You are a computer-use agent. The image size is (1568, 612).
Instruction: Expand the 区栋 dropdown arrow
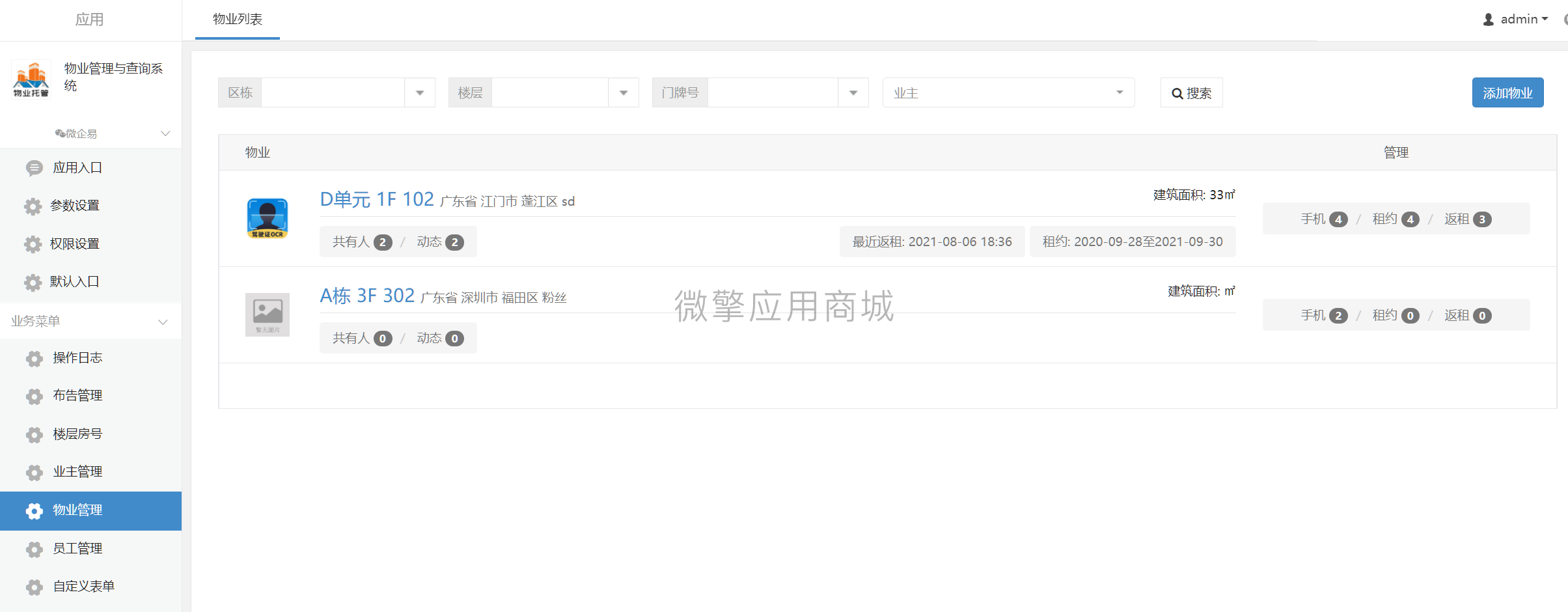point(420,92)
